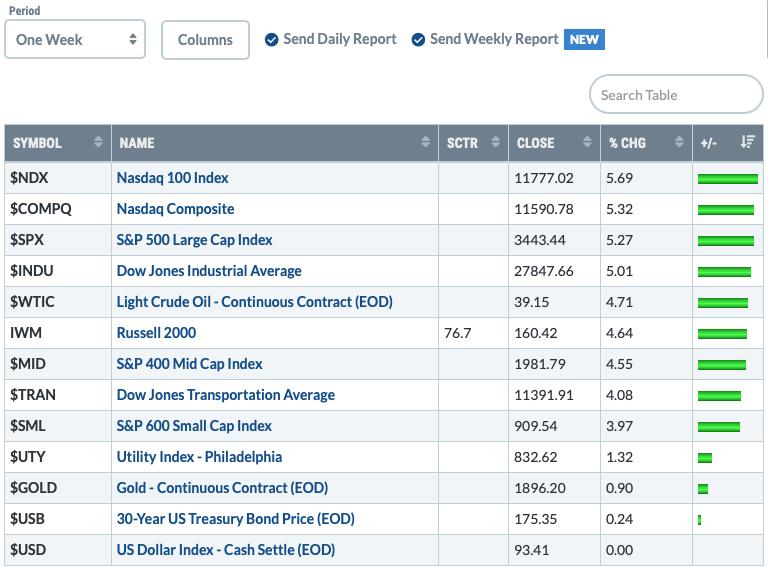Select the $TRAN symbol cell

(58, 395)
